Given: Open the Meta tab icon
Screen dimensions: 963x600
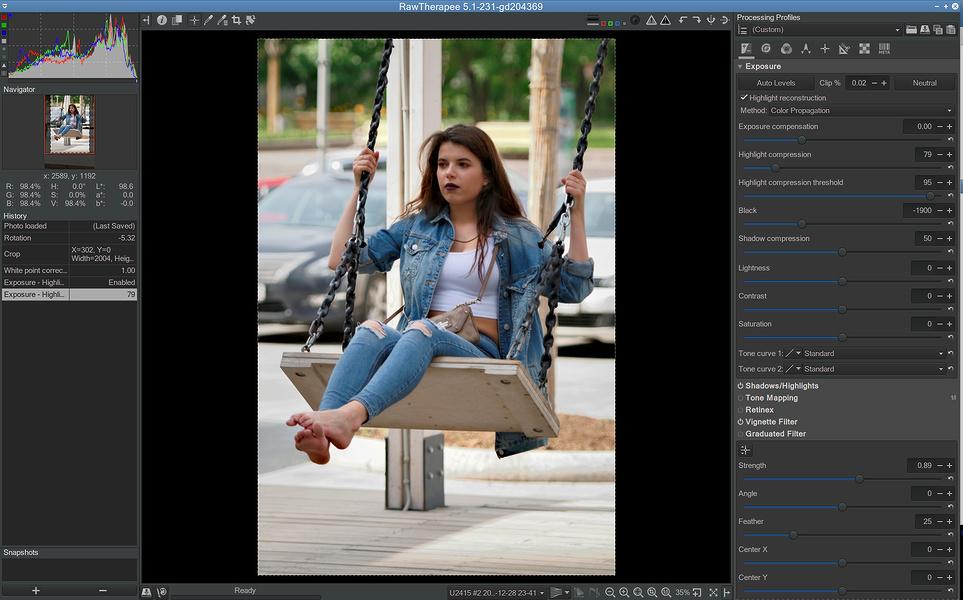Looking at the screenshot, I should pyautogui.click(x=884, y=49).
